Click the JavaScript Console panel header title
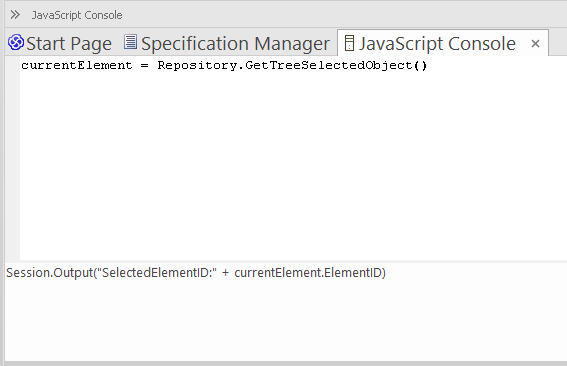 77,15
